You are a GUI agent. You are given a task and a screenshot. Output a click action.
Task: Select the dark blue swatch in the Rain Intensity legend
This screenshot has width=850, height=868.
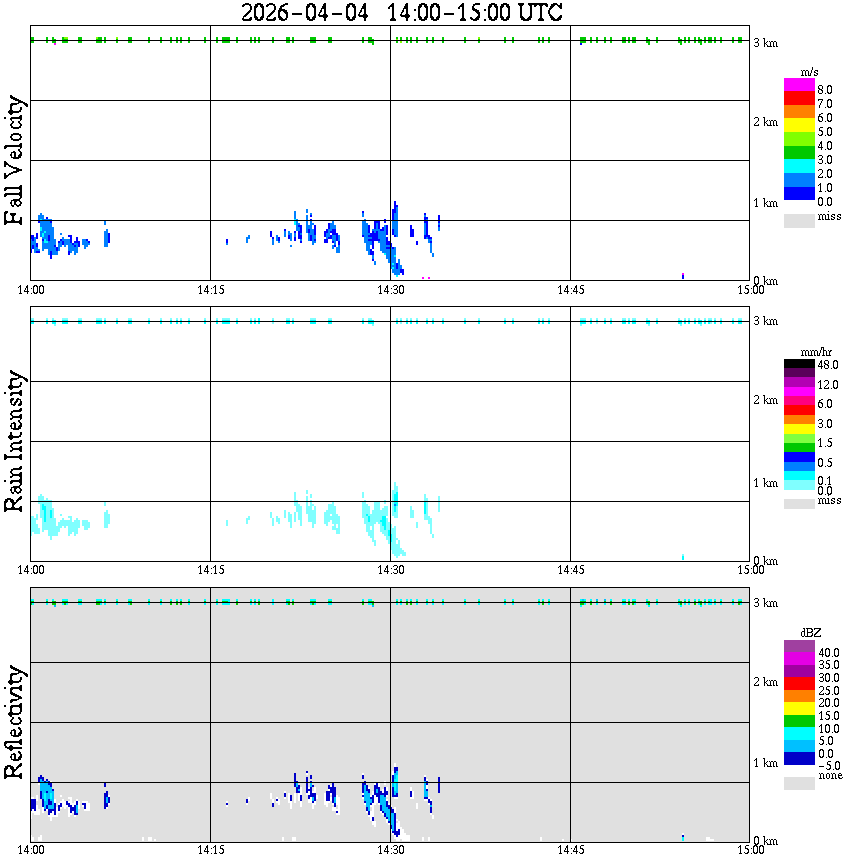tap(799, 457)
